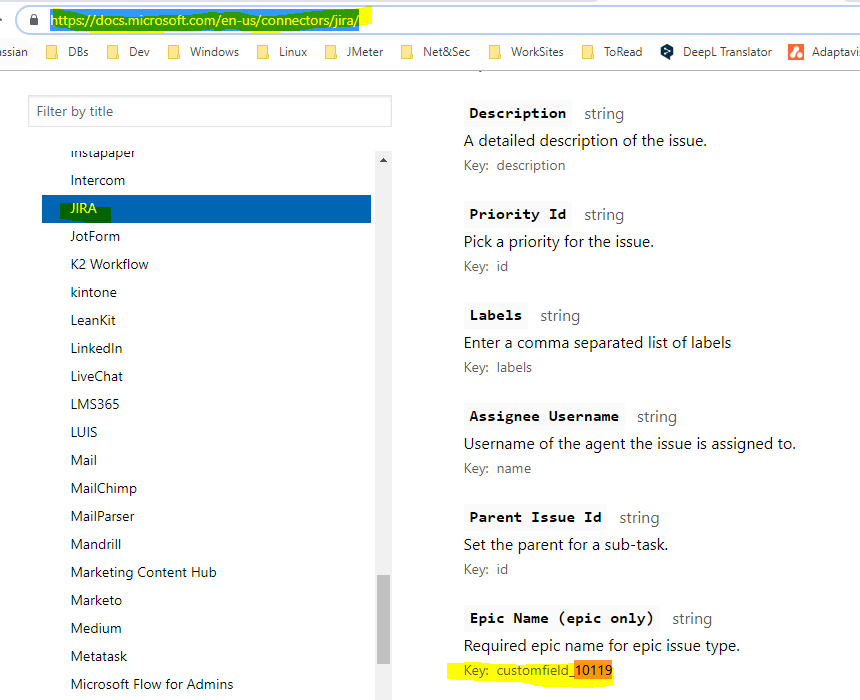Click 'Enter a comma separated list of labels'
This screenshot has width=860, height=700.
(x=597, y=343)
